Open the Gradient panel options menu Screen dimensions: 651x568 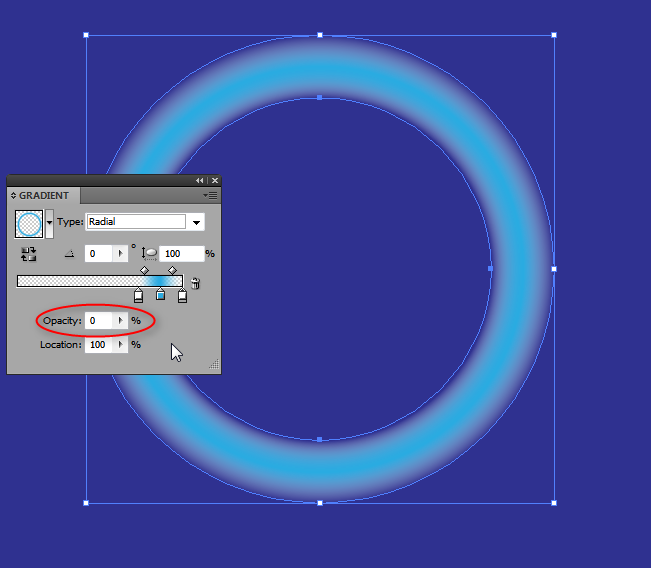point(212,196)
